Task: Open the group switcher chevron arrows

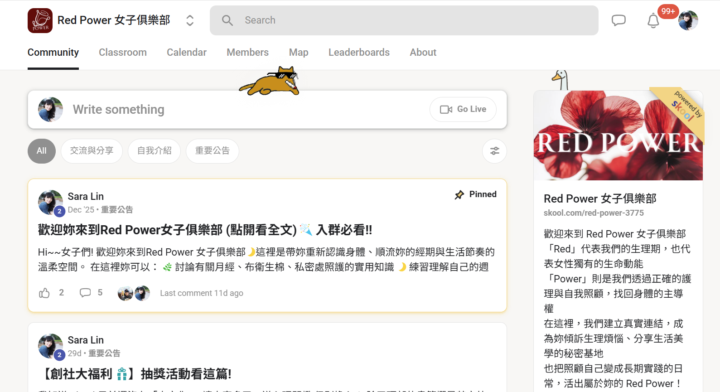Action: 190,20
